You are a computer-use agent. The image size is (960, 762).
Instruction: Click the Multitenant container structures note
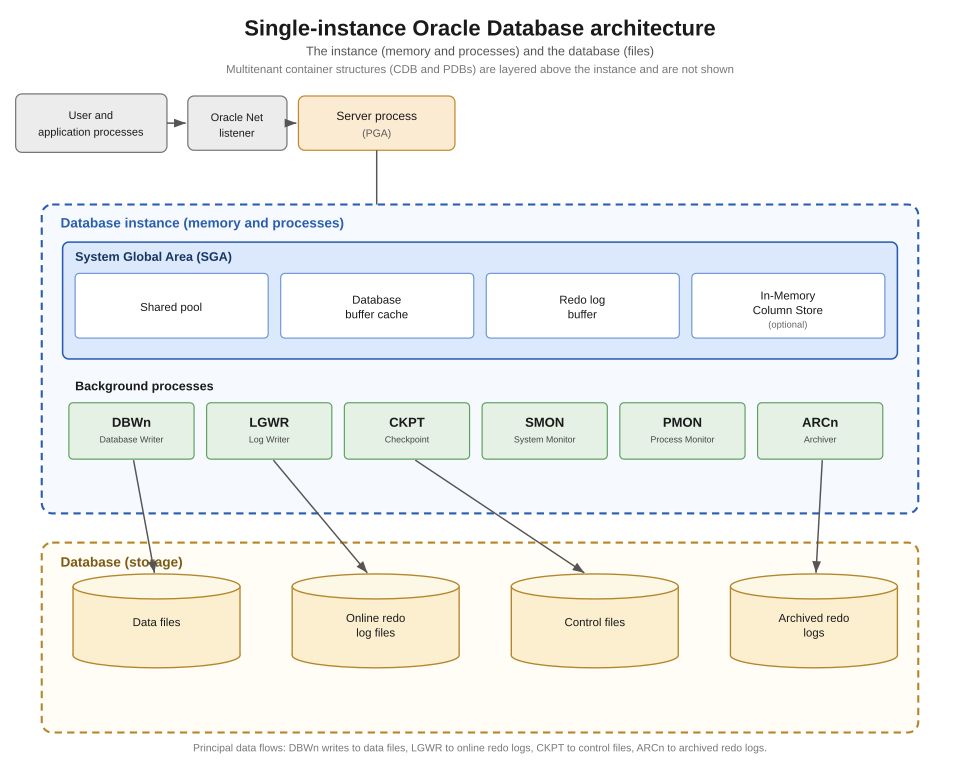[480, 69]
